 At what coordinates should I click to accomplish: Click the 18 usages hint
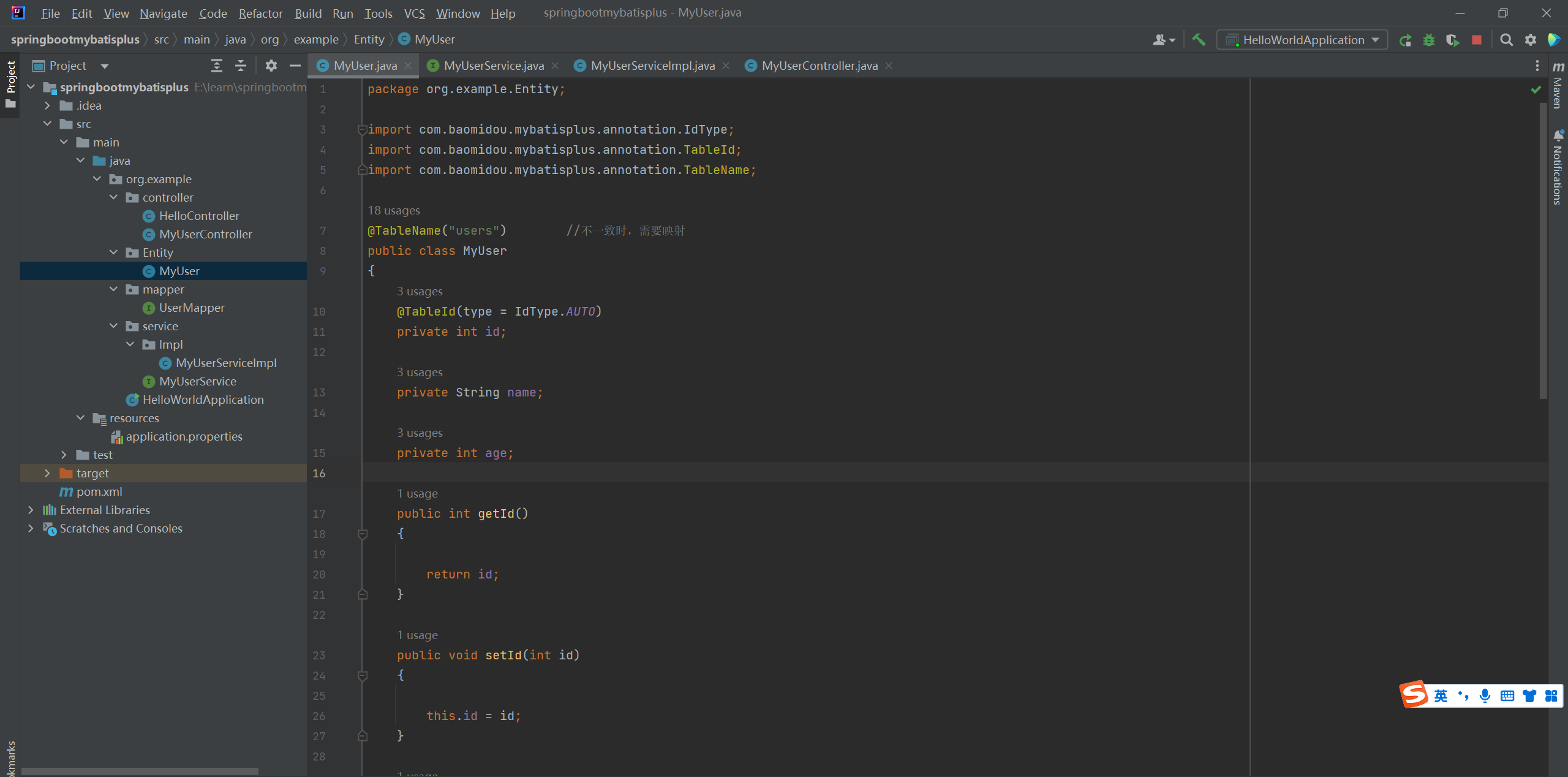click(393, 210)
